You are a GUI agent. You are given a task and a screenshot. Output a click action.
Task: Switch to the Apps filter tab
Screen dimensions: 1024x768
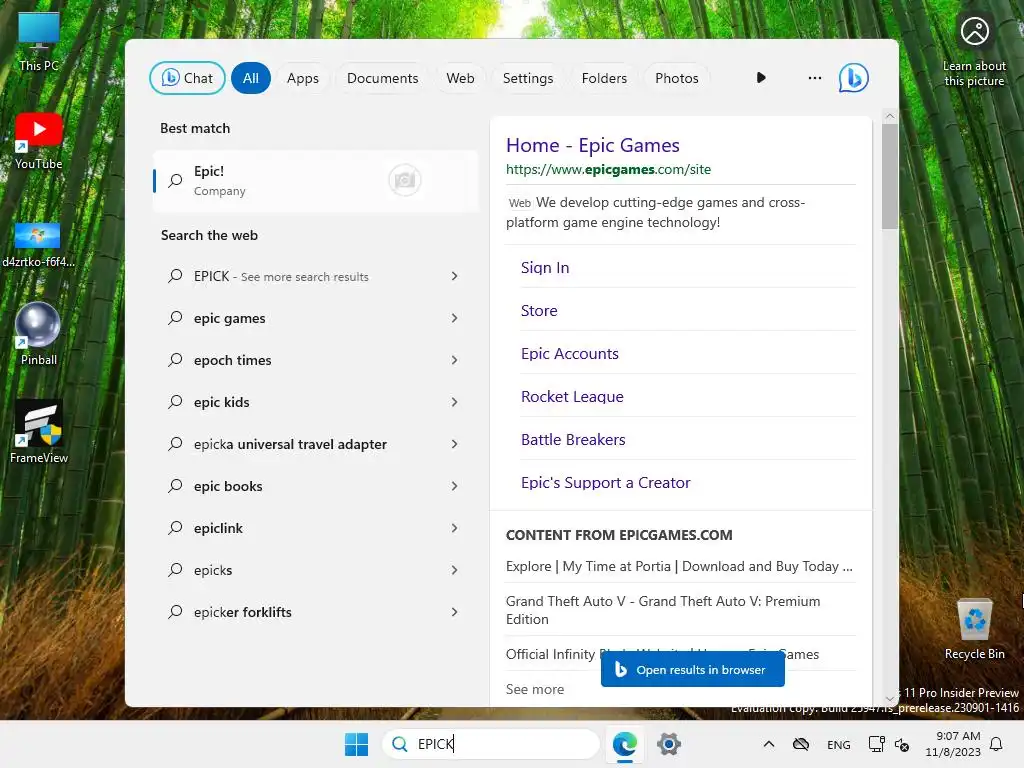[x=302, y=78]
